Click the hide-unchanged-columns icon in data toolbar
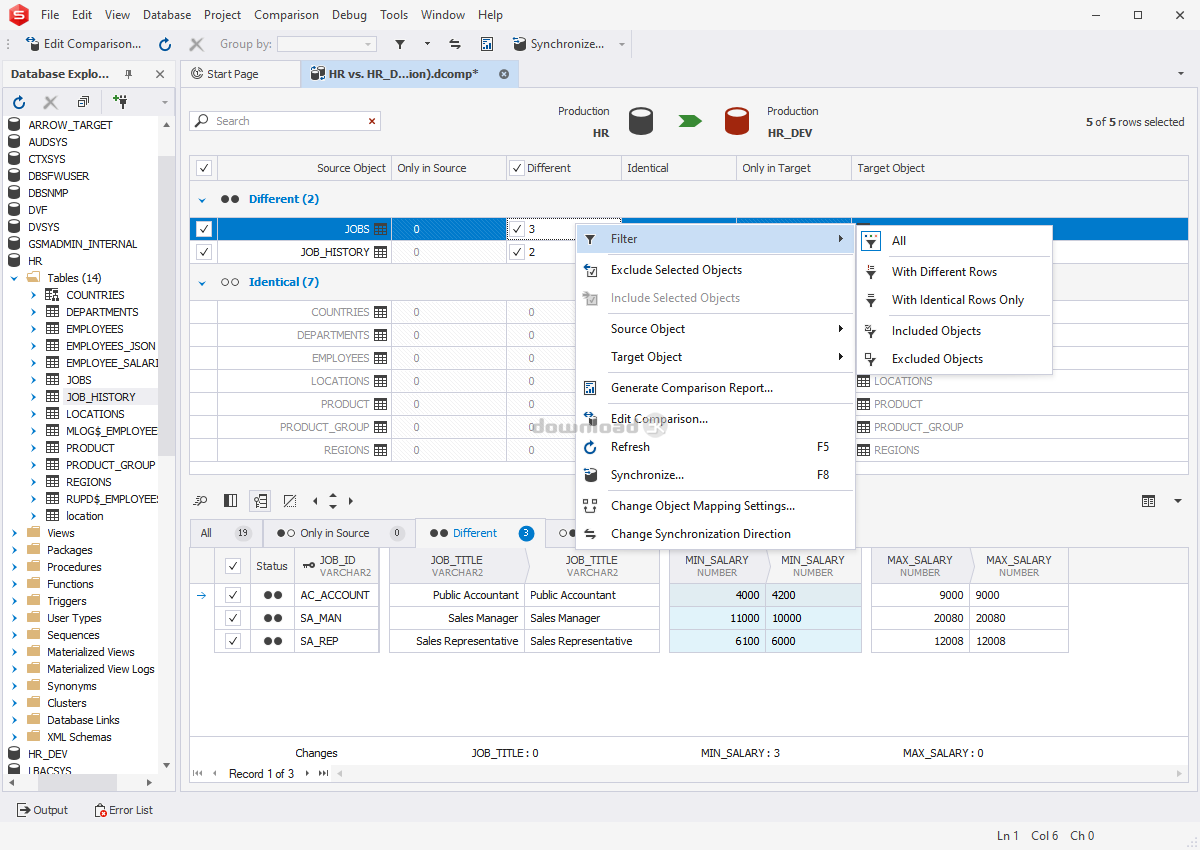 [290, 501]
